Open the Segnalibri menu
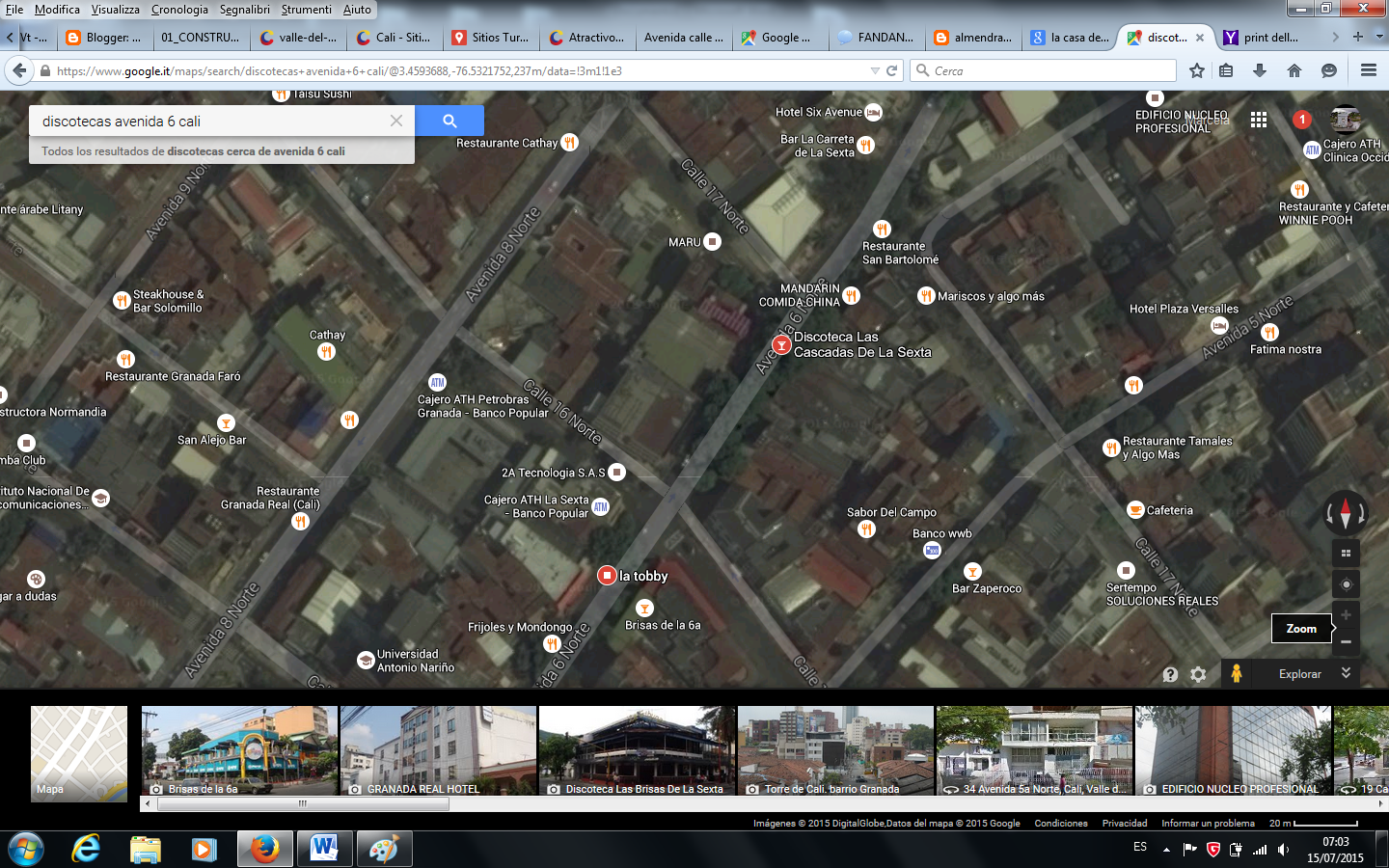The width and height of the screenshot is (1389, 868). coord(244,10)
